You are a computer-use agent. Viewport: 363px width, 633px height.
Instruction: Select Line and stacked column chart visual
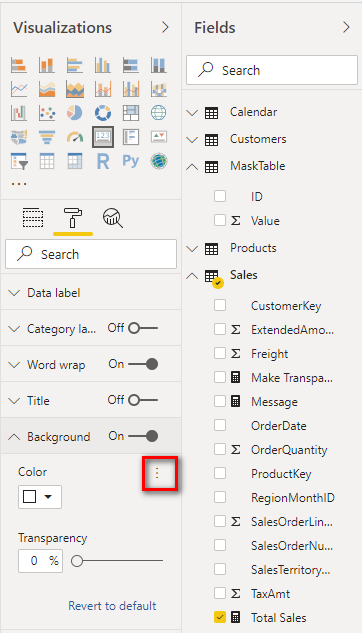[x=103, y=89]
